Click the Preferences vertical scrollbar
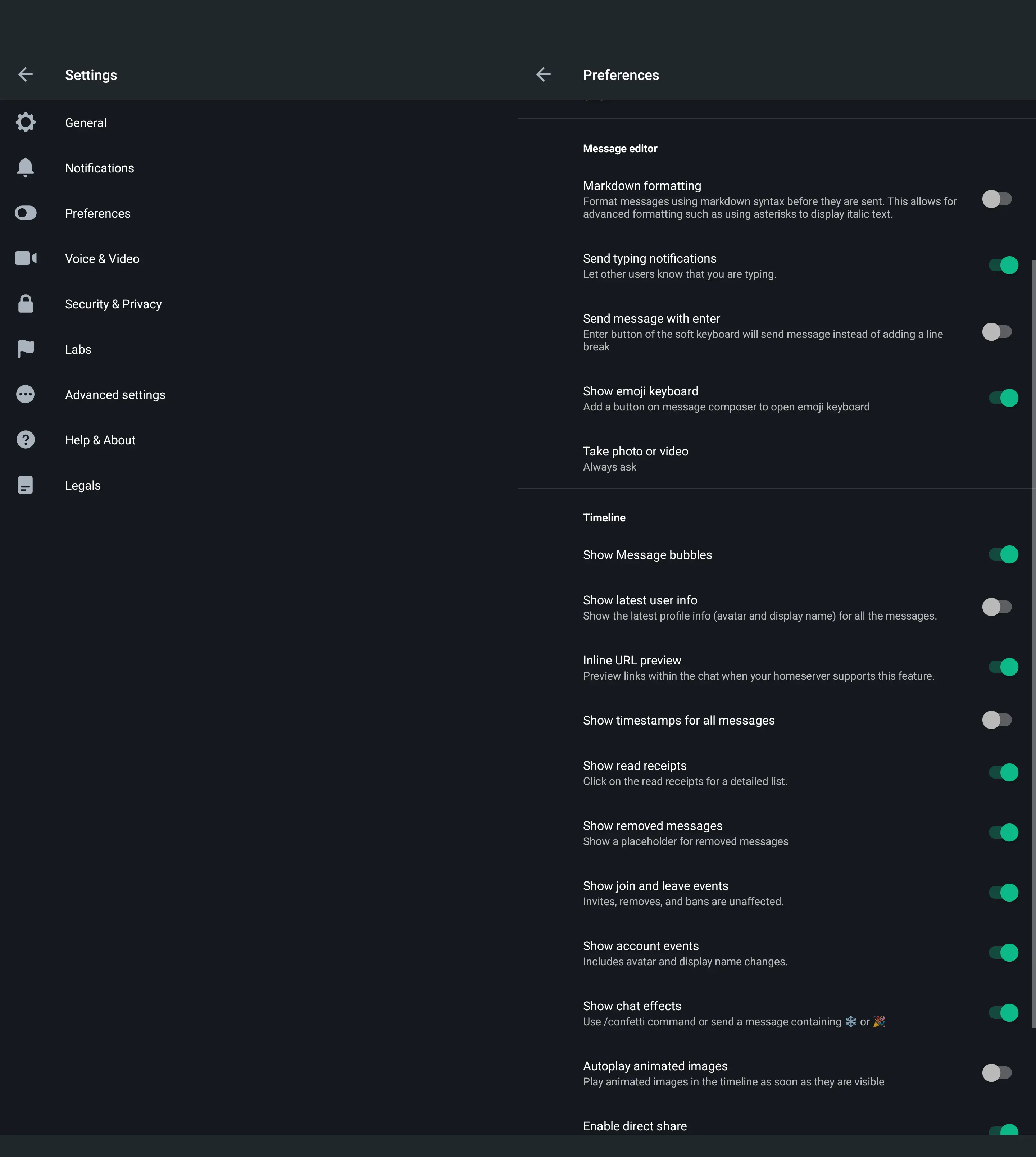 click(x=1034, y=643)
